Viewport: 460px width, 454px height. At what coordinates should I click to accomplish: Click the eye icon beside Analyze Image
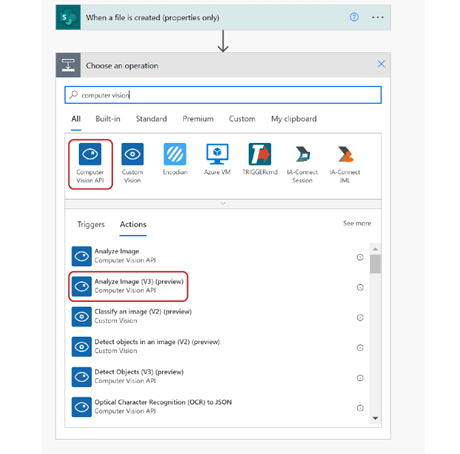pos(81,256)
